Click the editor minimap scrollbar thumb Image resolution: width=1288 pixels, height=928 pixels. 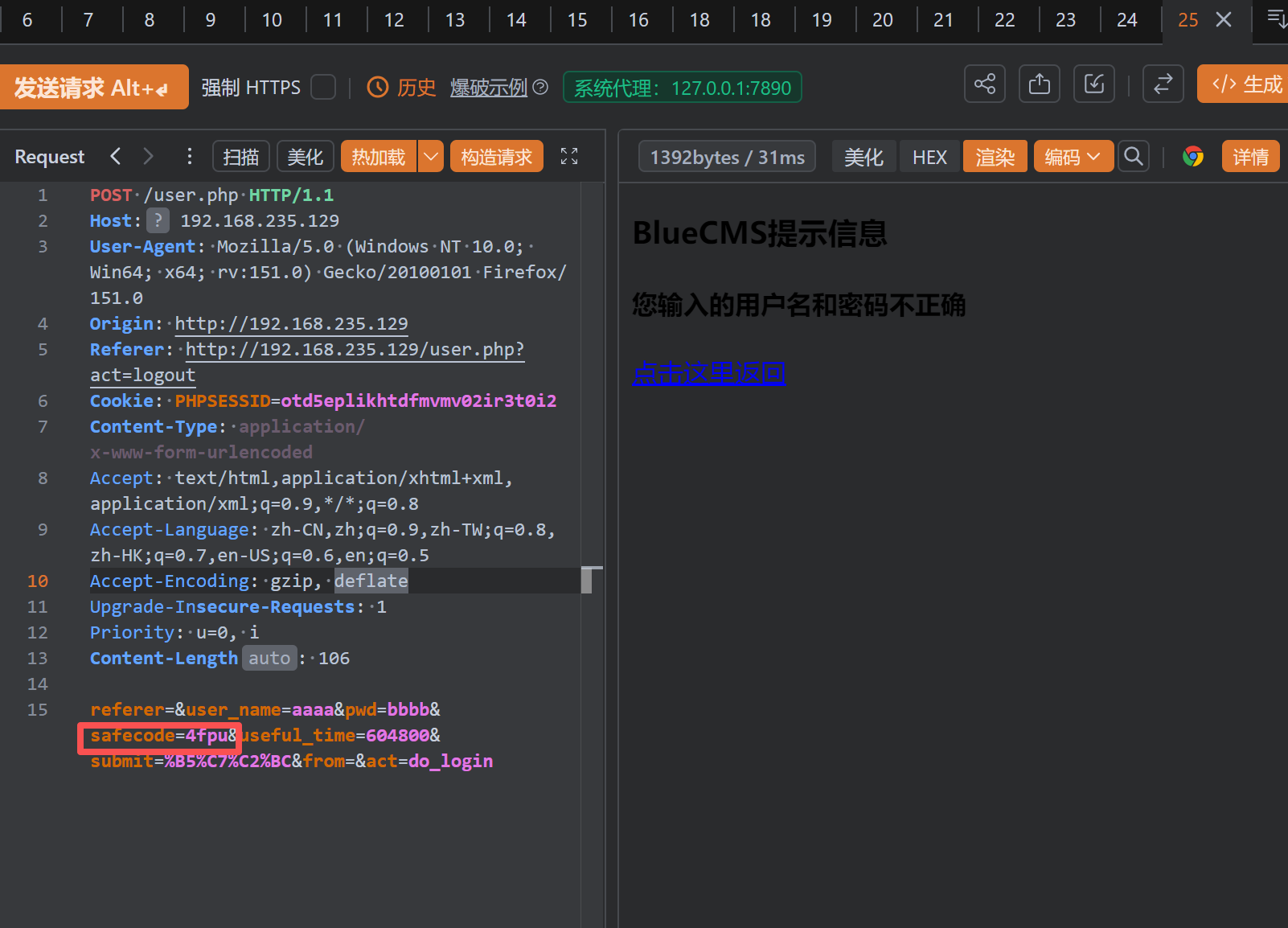pos(587,581)
